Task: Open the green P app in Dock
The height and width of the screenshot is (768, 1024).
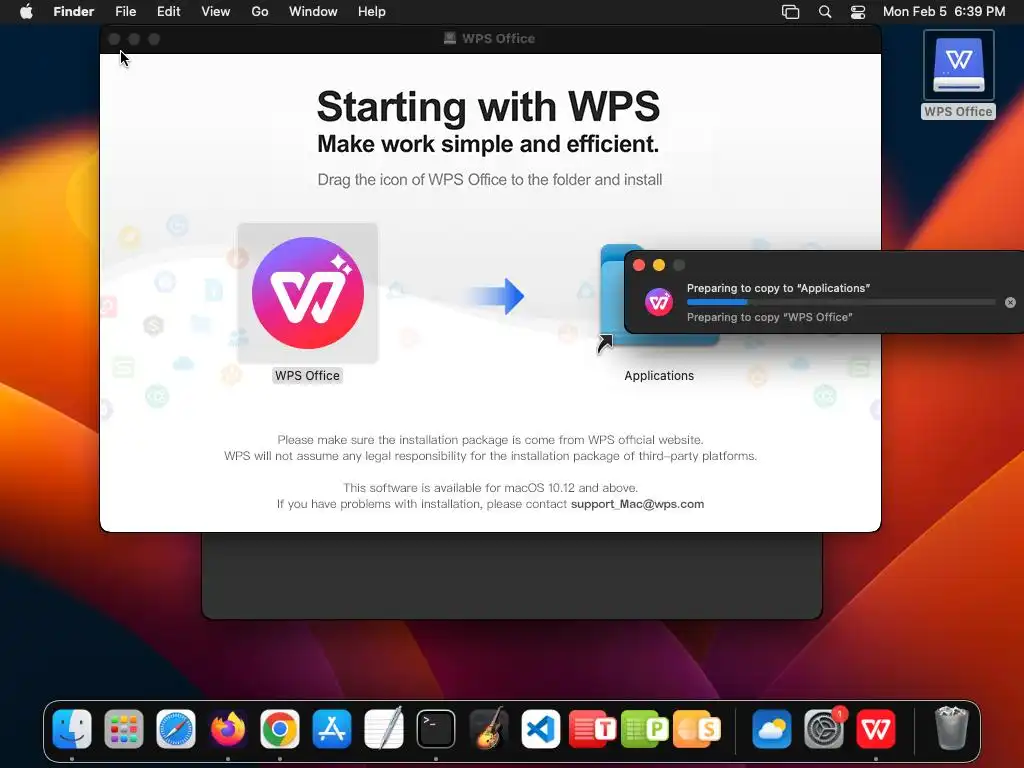Action: [x=645, y=729]
